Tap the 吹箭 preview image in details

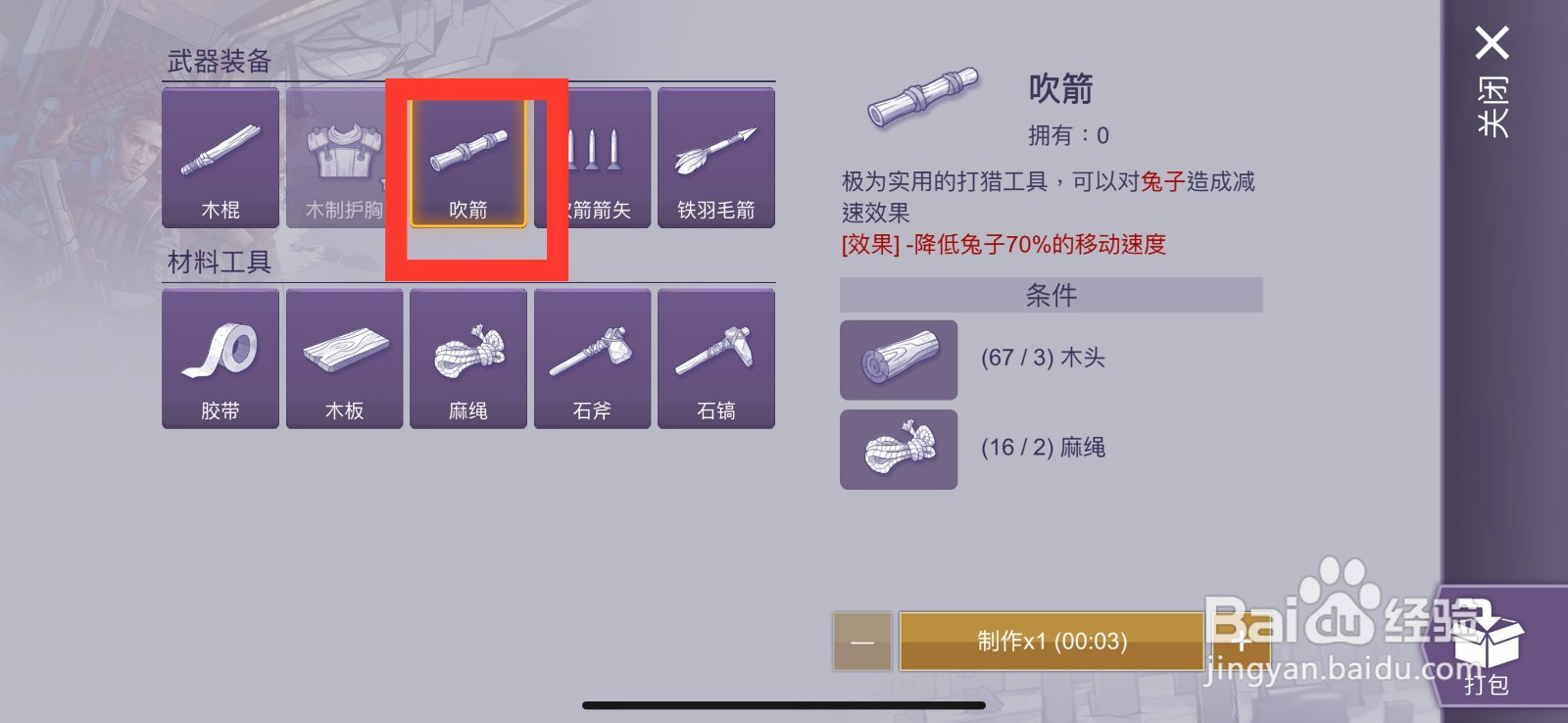923,97
